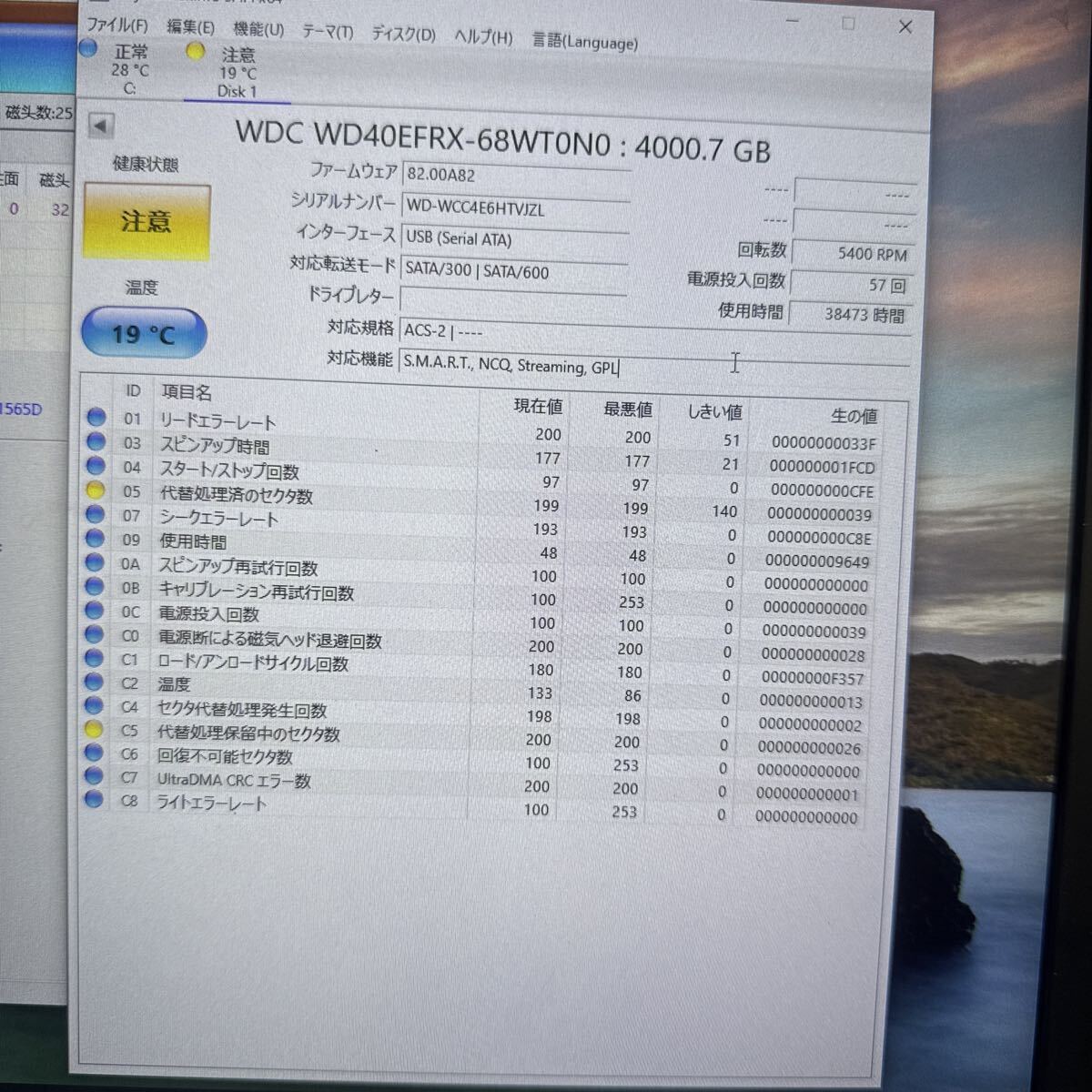Open the 編集(E) menu

click(x=190, y=27)
